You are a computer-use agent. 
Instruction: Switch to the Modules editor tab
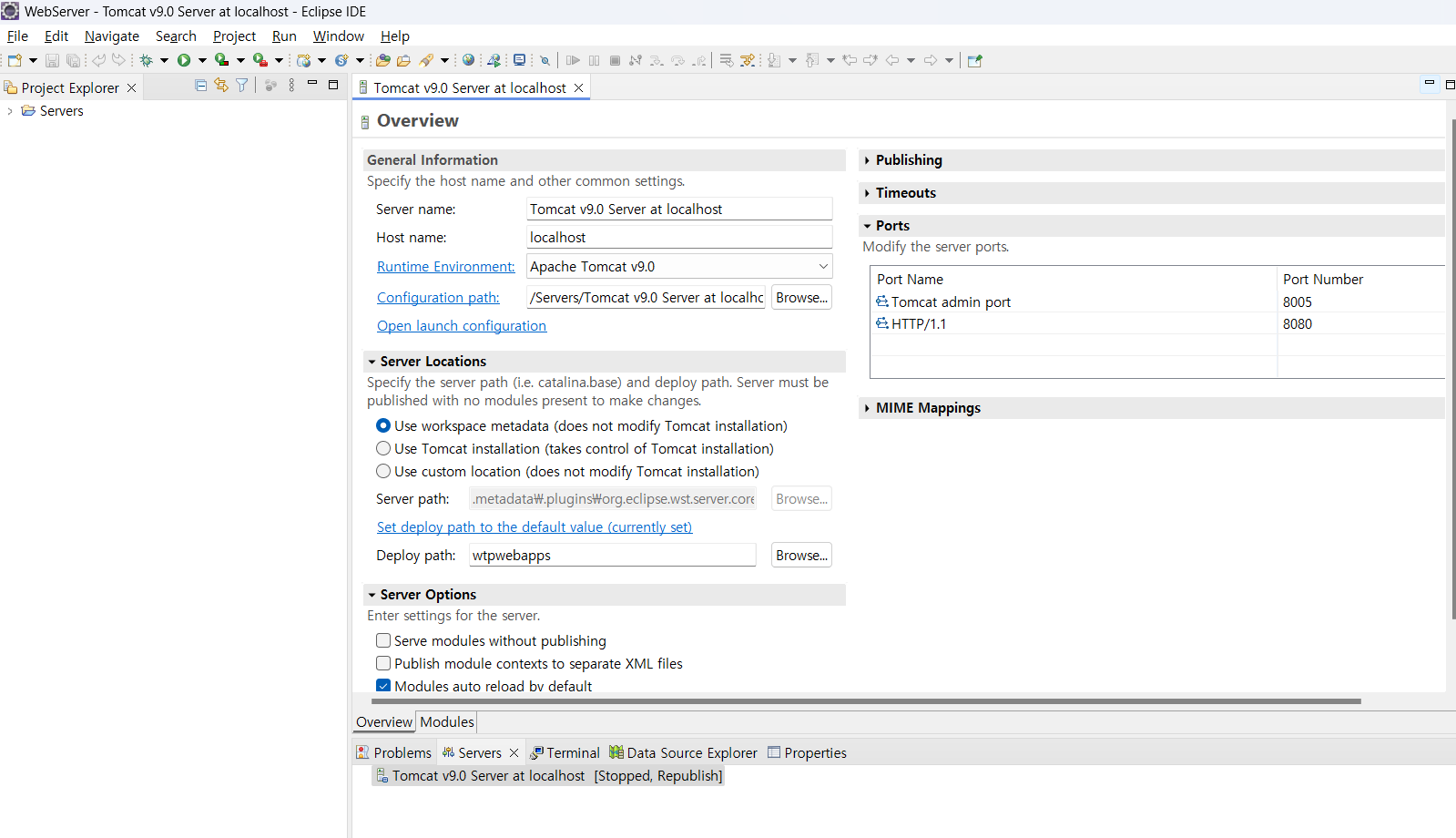click(447, 721)
